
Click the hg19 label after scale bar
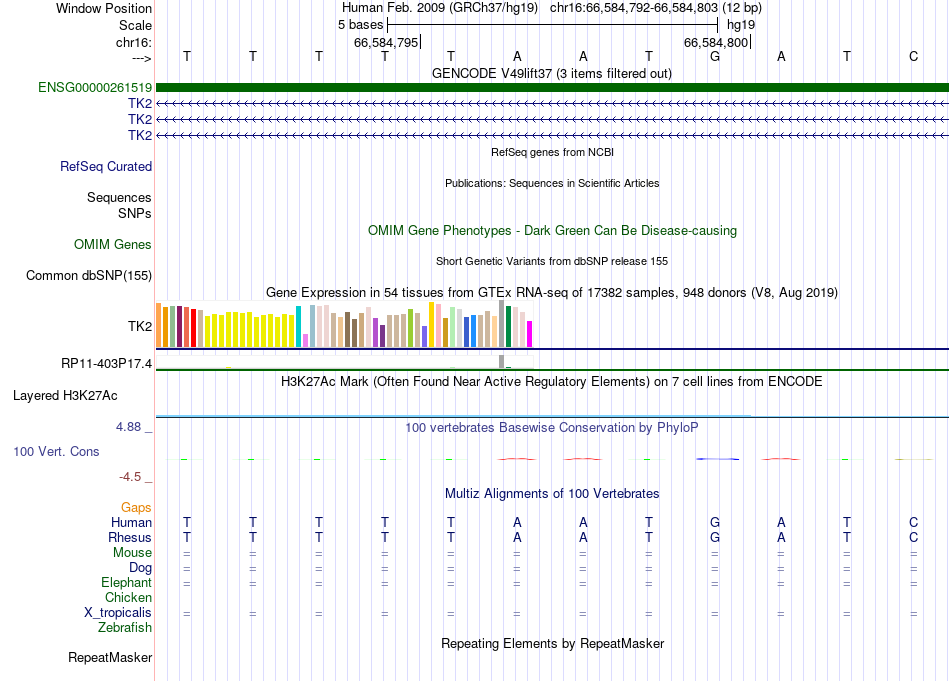741,25
